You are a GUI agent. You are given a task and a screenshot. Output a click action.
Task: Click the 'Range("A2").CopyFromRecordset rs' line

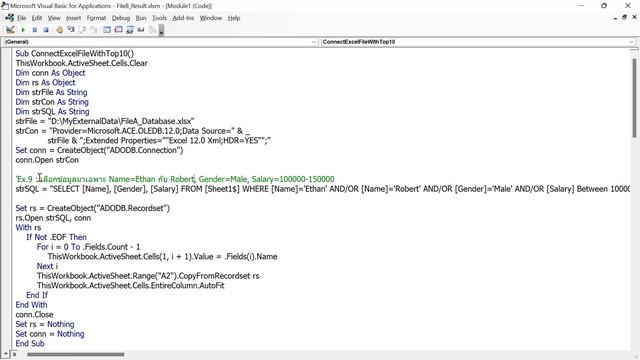(148, 276)
